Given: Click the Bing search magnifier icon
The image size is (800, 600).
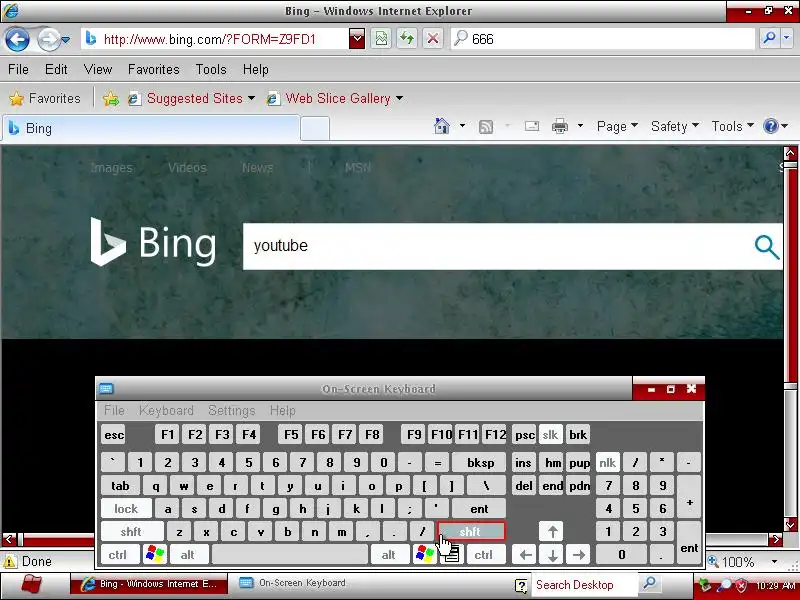Looking at the screenshot, I should tap(767, 247).
